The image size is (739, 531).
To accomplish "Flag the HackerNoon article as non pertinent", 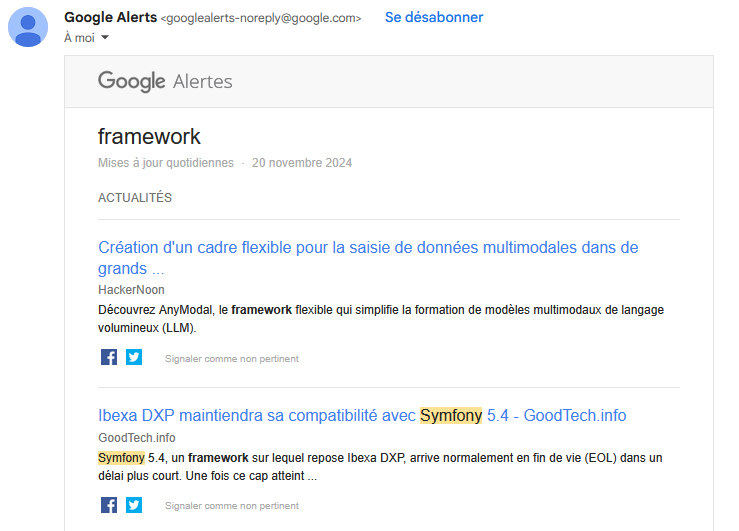I will click(x=231, y=359).
